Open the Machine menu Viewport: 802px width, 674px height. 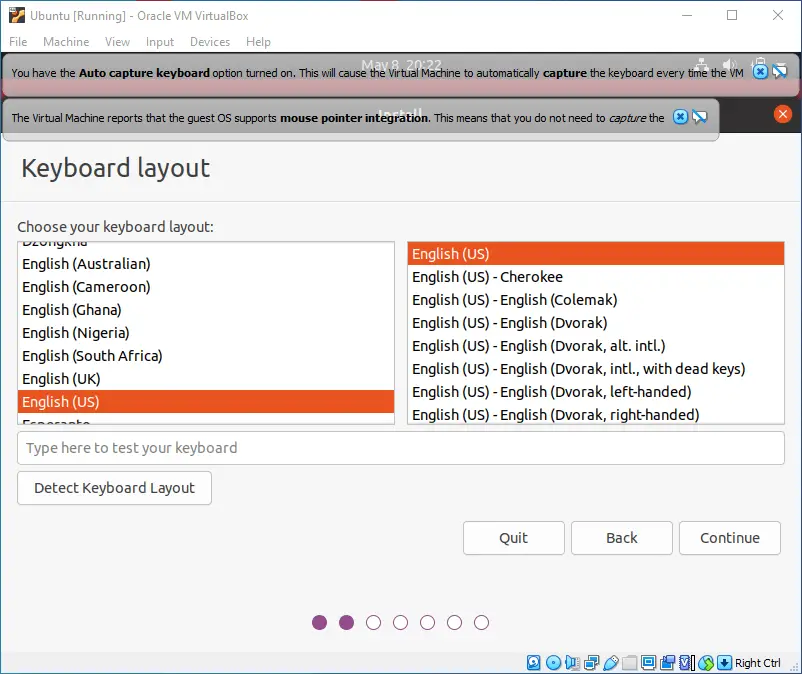[x=66, y=42]
